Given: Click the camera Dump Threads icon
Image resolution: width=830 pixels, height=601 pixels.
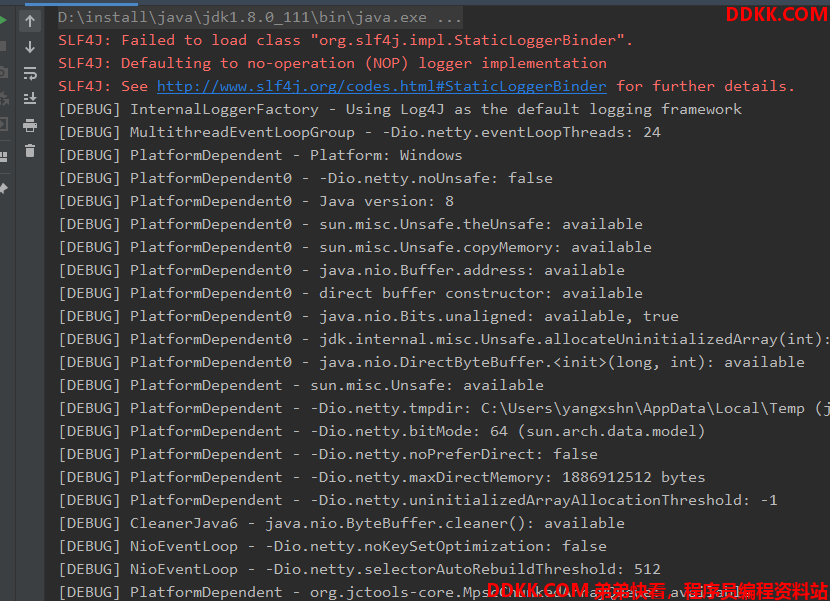Looking at the screenshot, I should pos(3,72).
